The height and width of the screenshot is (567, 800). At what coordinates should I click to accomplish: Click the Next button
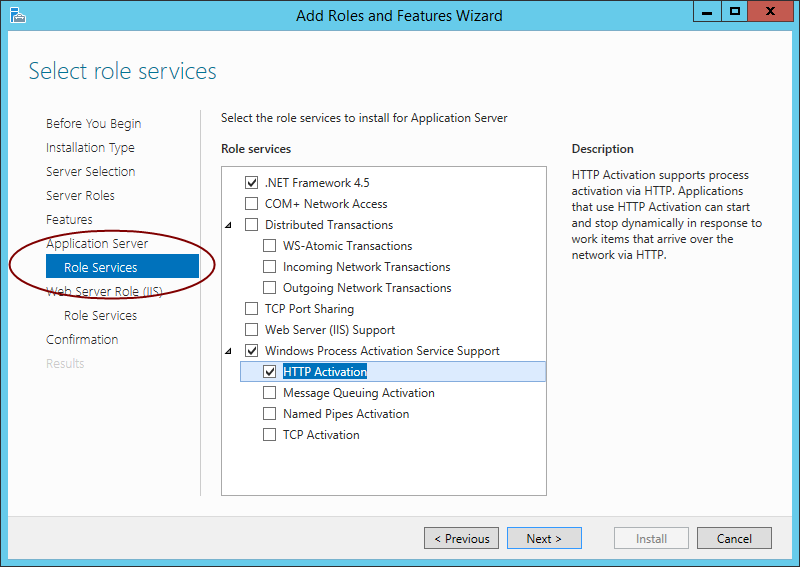(544, 538)
